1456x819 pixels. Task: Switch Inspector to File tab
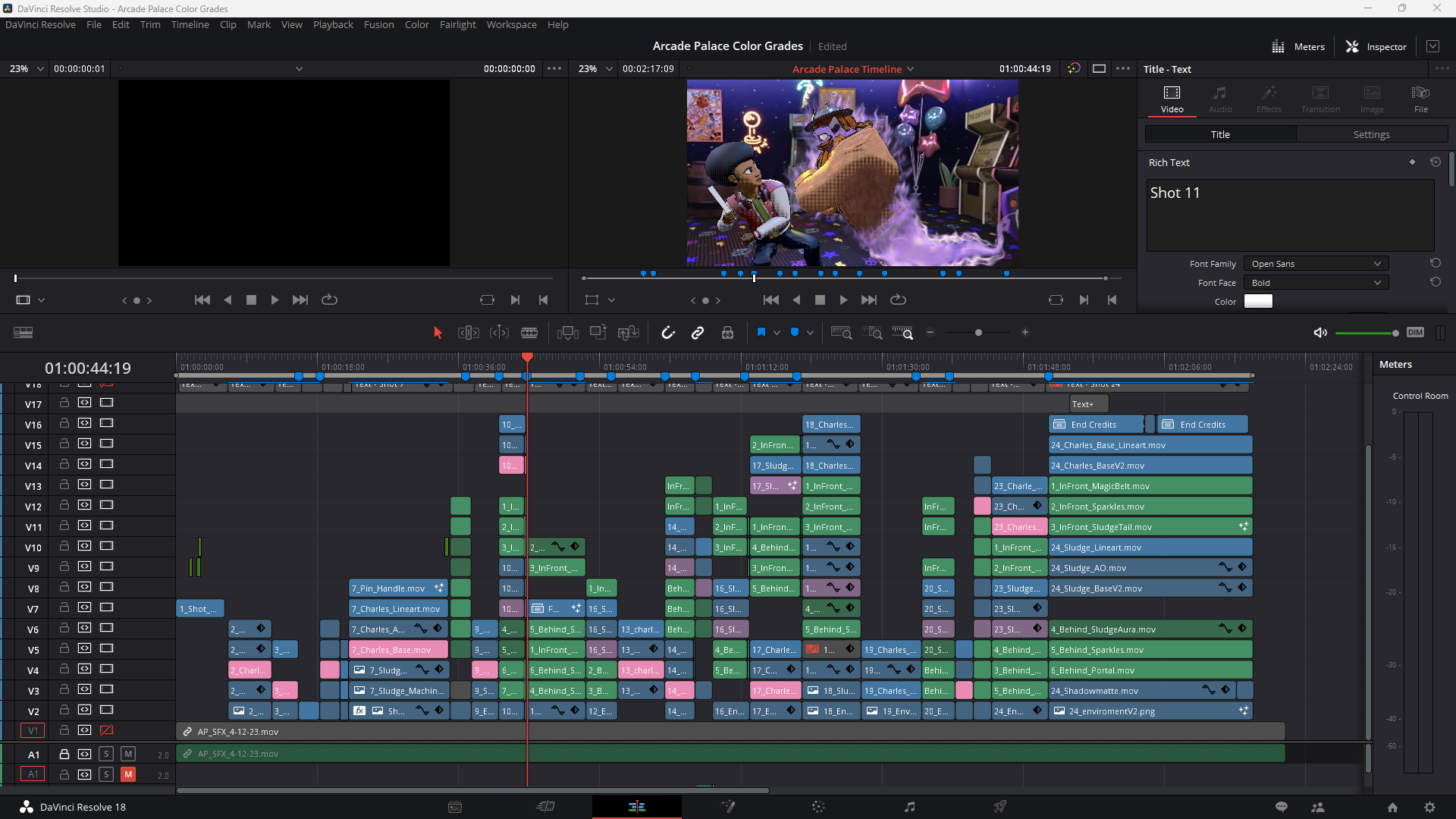pyautogui.click(x=1421, y=99)
